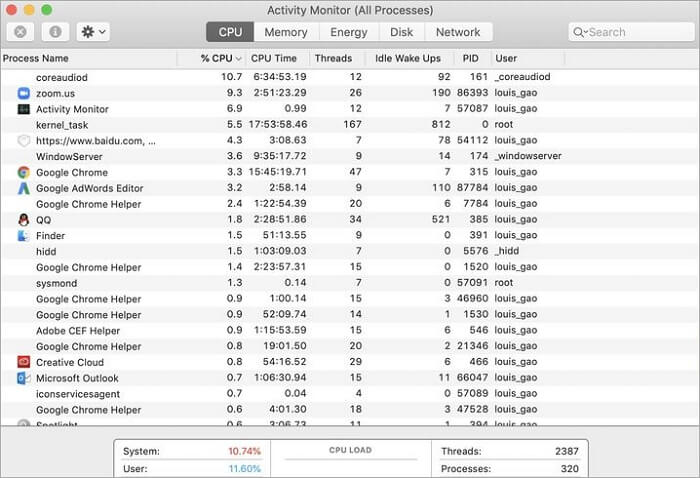Click the Microsoft Outlook icon
Viewport: 700px width, 478px height.
pos(24,378)
